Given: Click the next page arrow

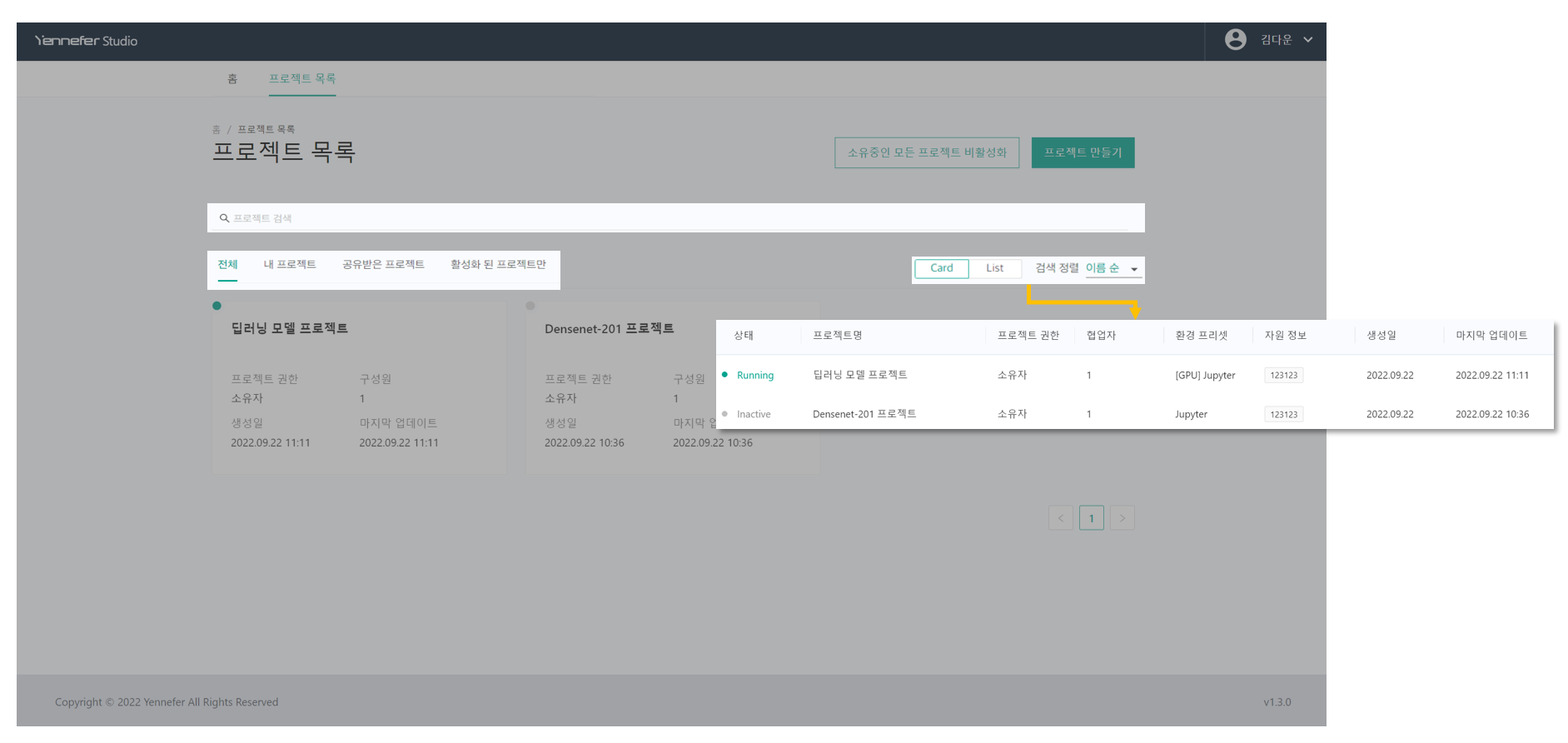Looking at the screenshot, I should pos(1122,518).
